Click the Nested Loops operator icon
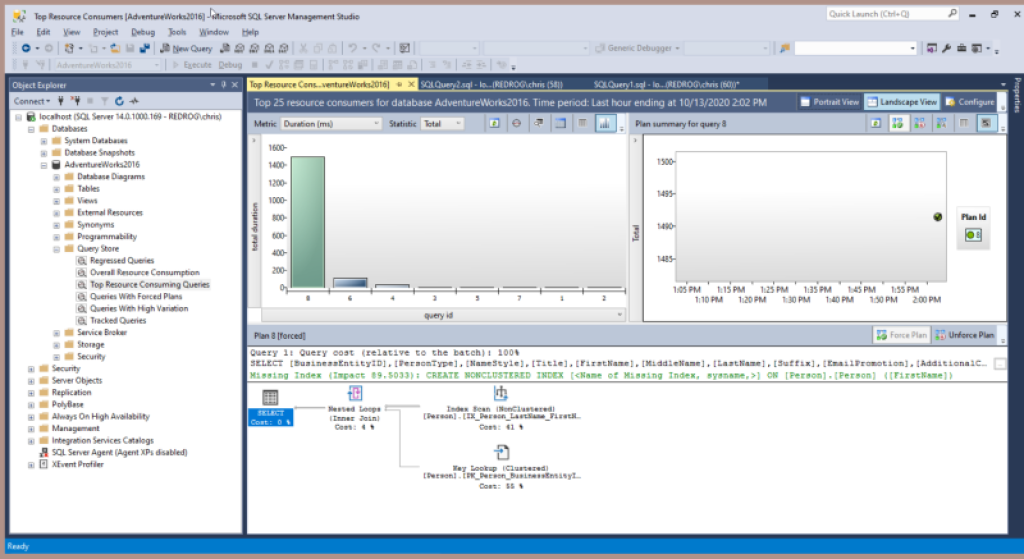Viewport: 1024px width, 559px height. click(x=355, y=393)
